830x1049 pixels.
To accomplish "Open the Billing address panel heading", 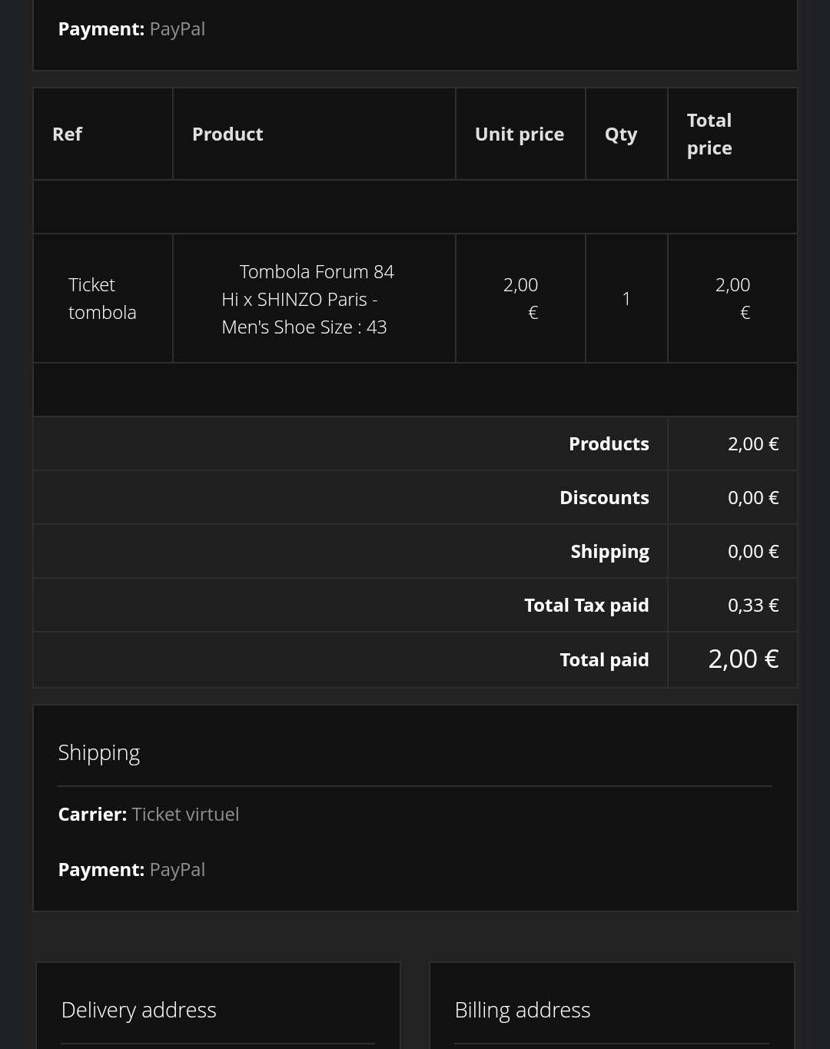I will click(x=522, y=1010).
